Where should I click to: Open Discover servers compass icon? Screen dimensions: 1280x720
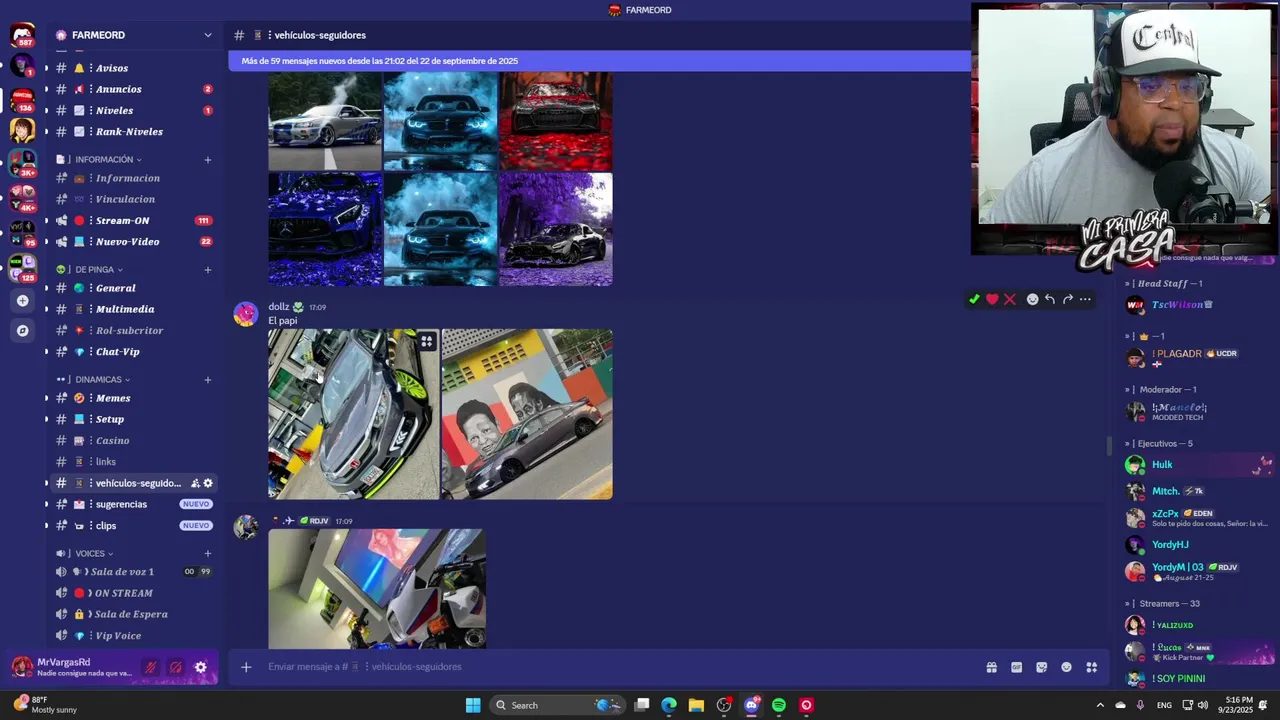point(22,330)
